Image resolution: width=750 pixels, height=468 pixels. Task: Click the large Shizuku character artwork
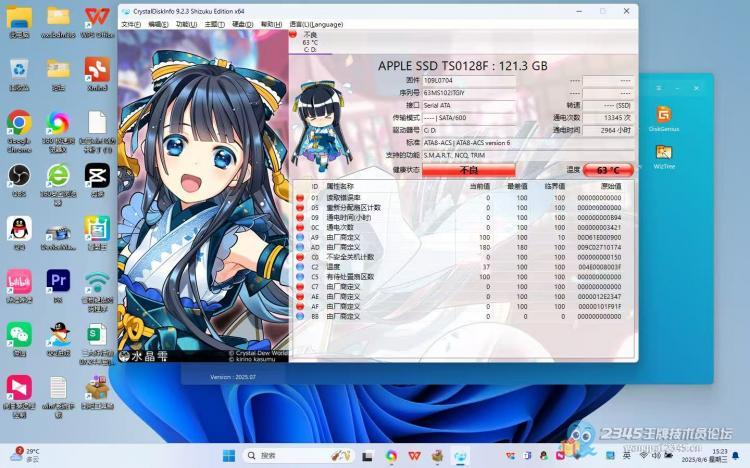coord(203,196)
